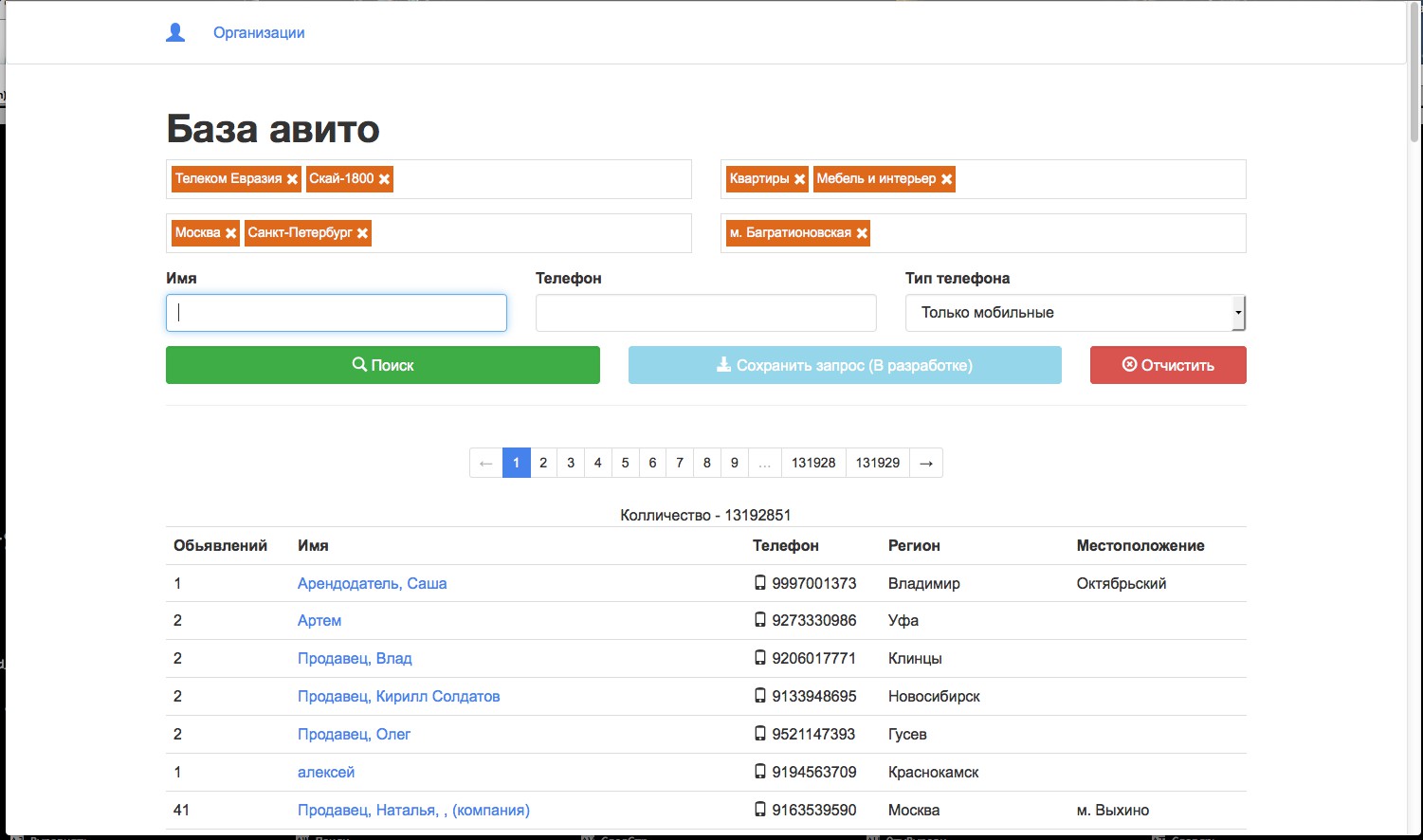
Task: Go to page 8 of results
Action: coord(707,463)
